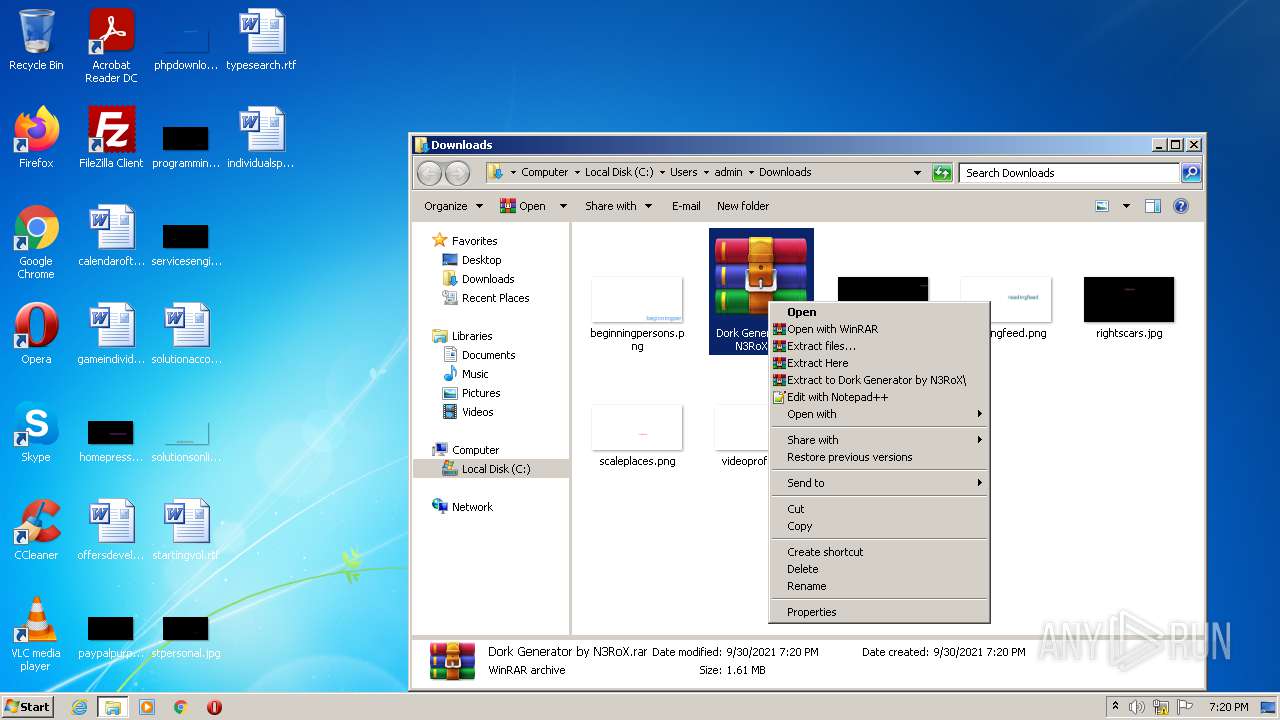This screenshot has width=1280, height=720.
Task: Select Local Disk (C:) in sidebar
Action: tap(491, 469)
